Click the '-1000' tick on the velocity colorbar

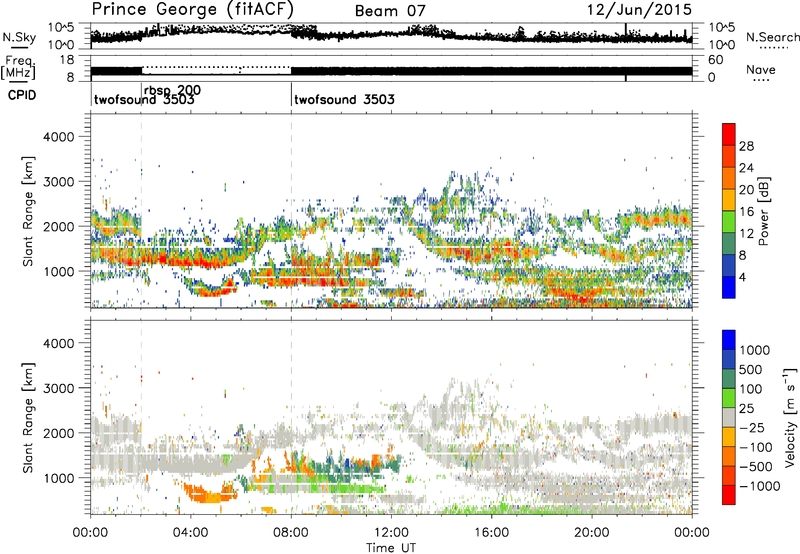tap(760, 486)
